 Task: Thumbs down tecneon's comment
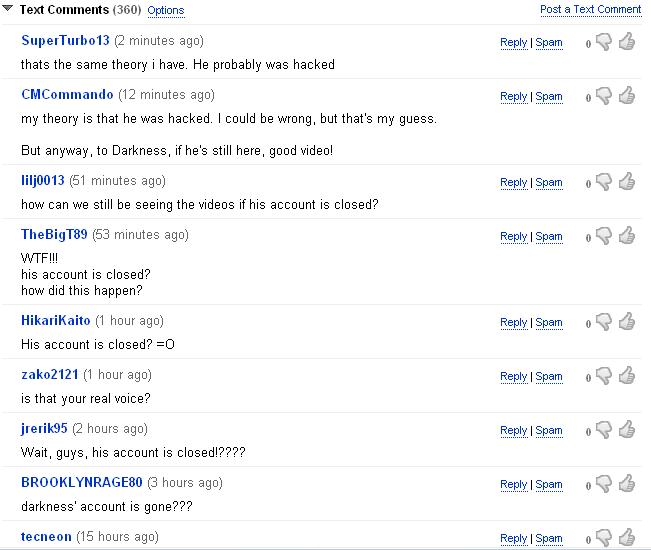click(x=604, y=538)
